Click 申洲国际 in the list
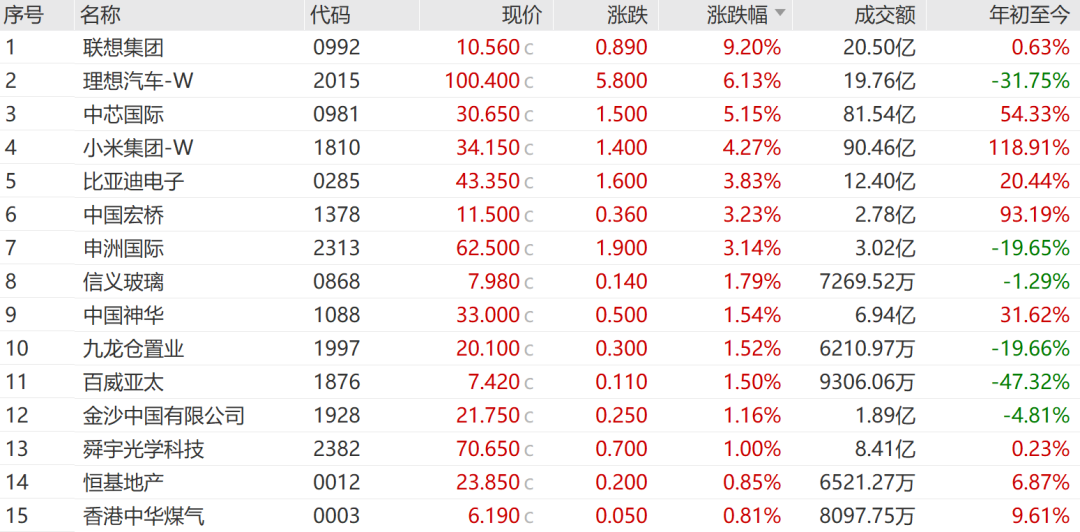The height and width of the screenshot is (532, 1080). pos(123,248)
